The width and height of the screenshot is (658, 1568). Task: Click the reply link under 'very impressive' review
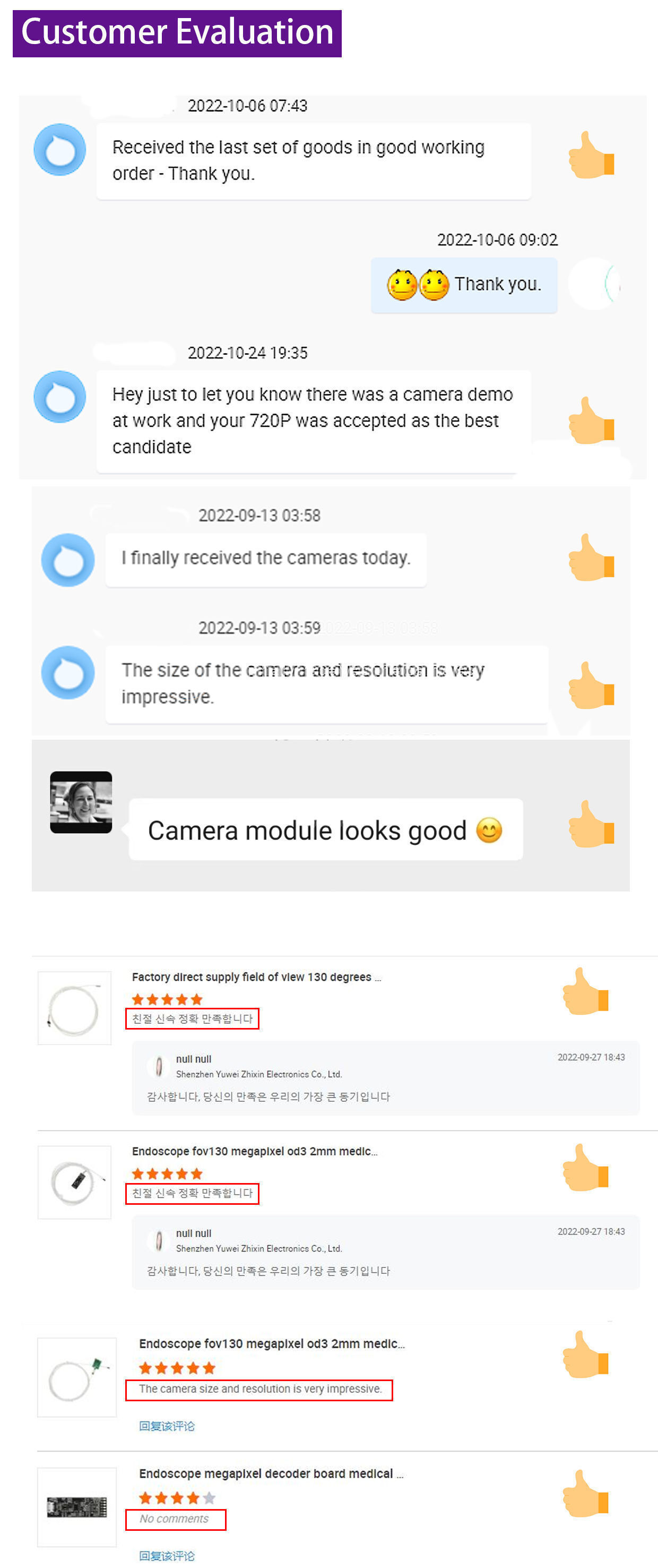pyautogui.click(x=167, y=1426)
